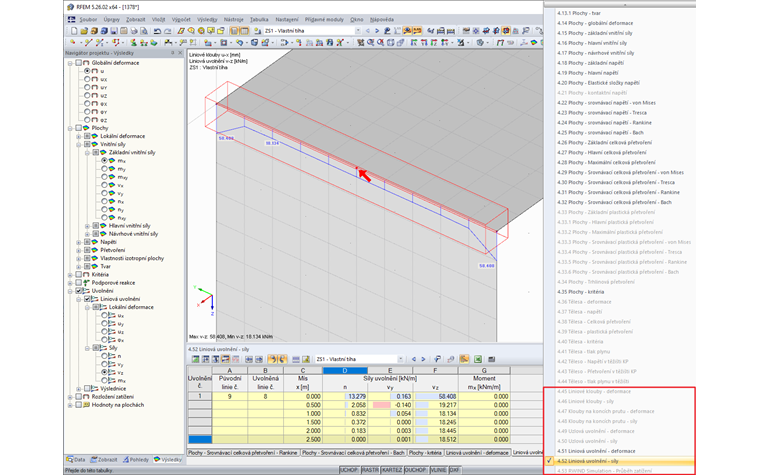The height and width of the screenshot is (475, 760).
Task: Go to next load case in table toolbar
Action: click(425, 358)
